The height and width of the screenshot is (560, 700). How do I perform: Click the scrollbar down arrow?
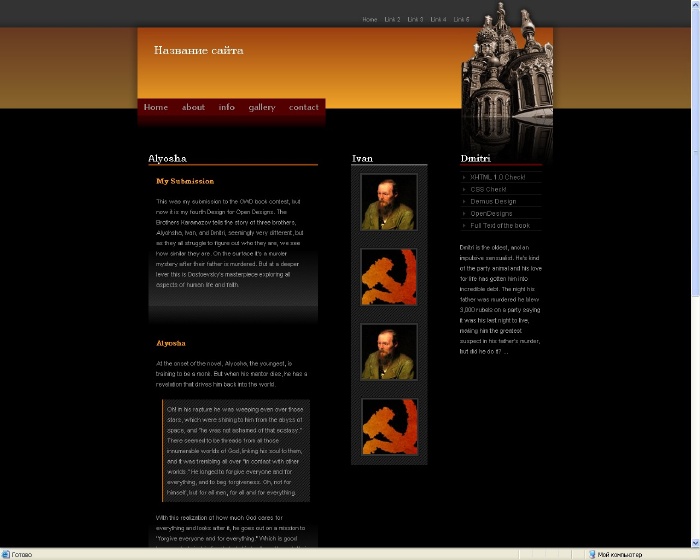coord(696,543)
